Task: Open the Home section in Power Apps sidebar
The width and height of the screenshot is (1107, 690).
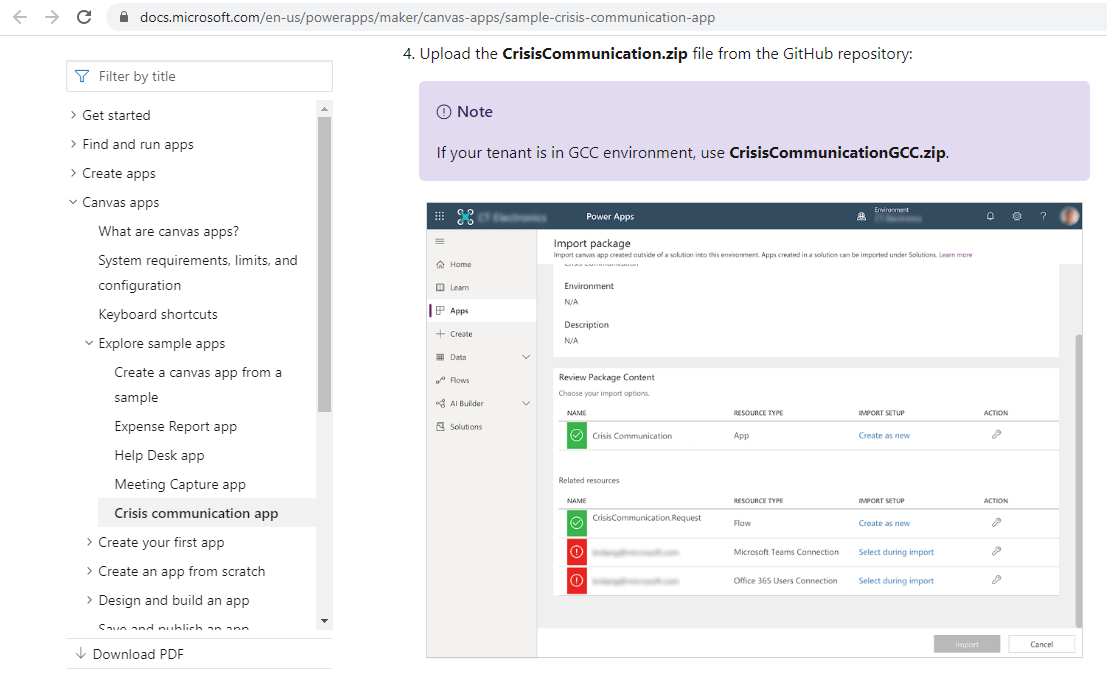Action: 460,264
